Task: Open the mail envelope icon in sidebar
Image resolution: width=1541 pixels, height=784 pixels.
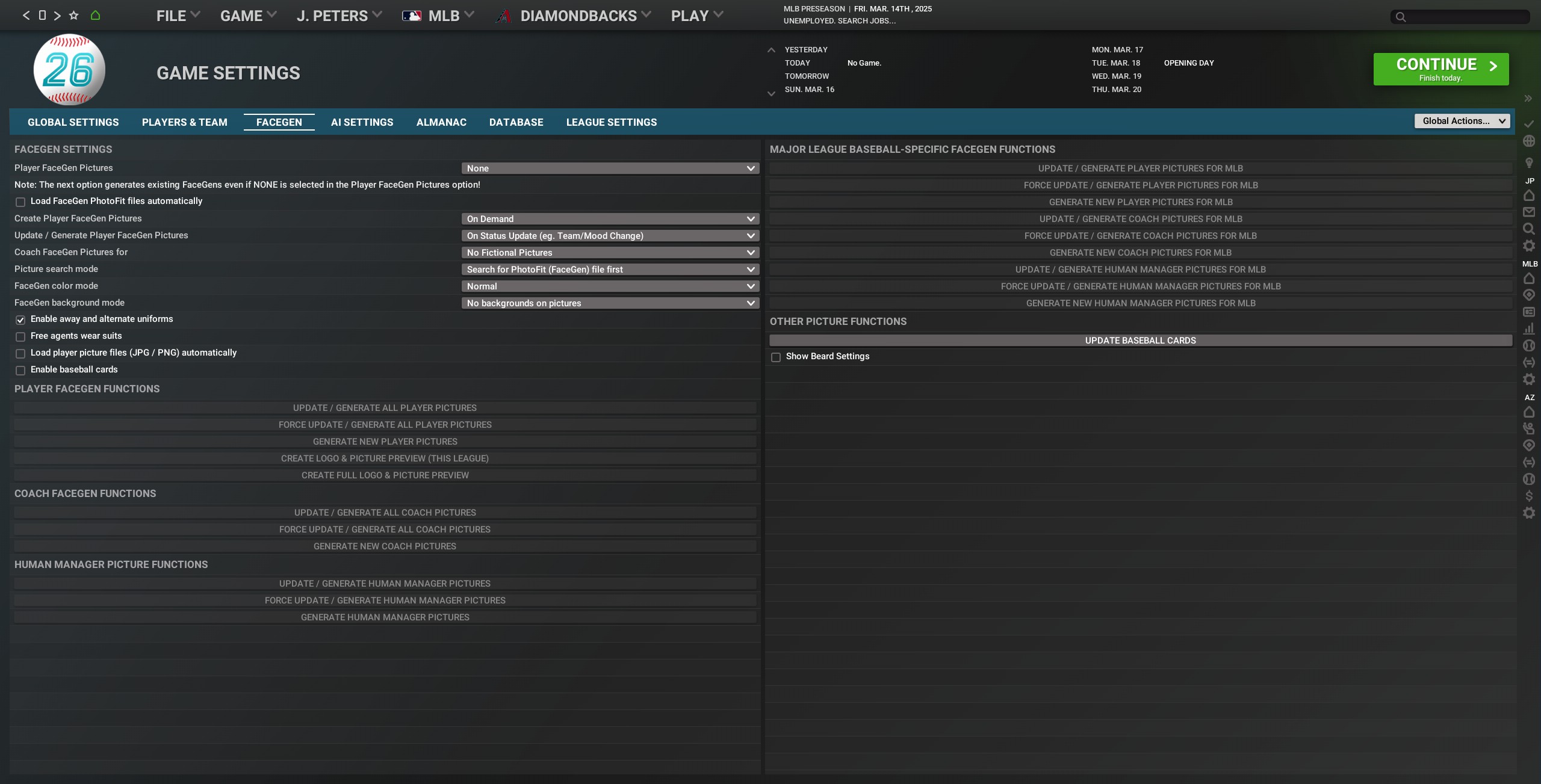Action: (1528, 212)
